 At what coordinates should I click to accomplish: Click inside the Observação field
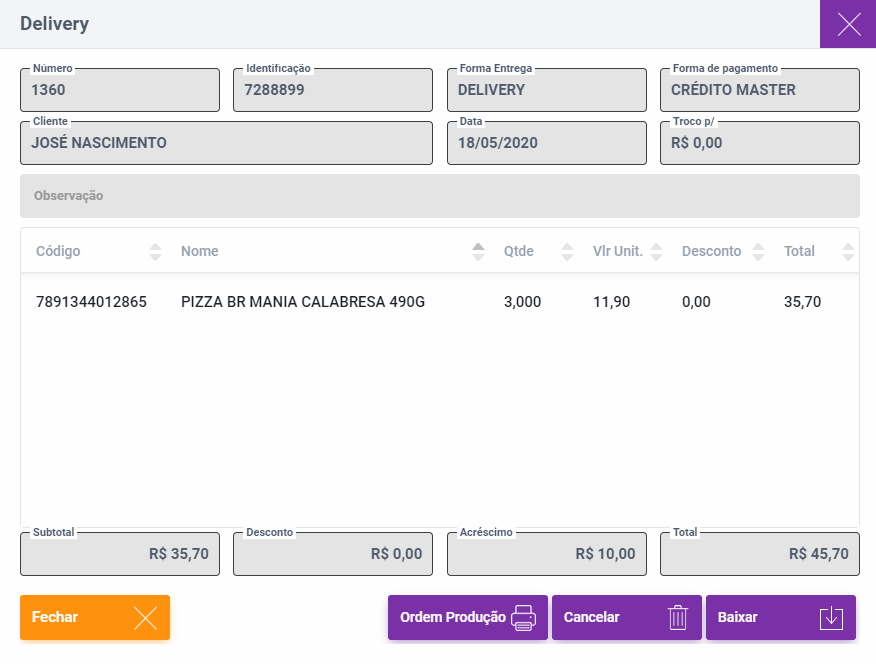pyautogui.click(x=440, y=196)
